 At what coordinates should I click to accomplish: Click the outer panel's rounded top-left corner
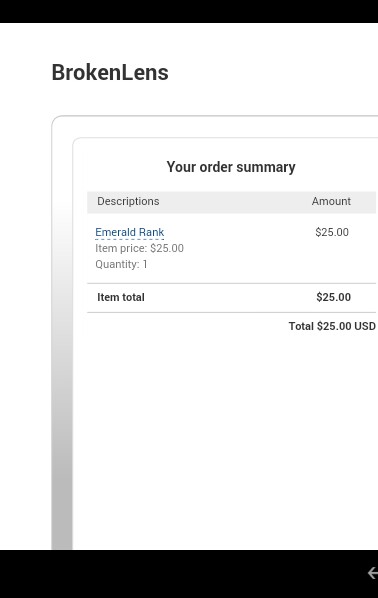point(57,121)
